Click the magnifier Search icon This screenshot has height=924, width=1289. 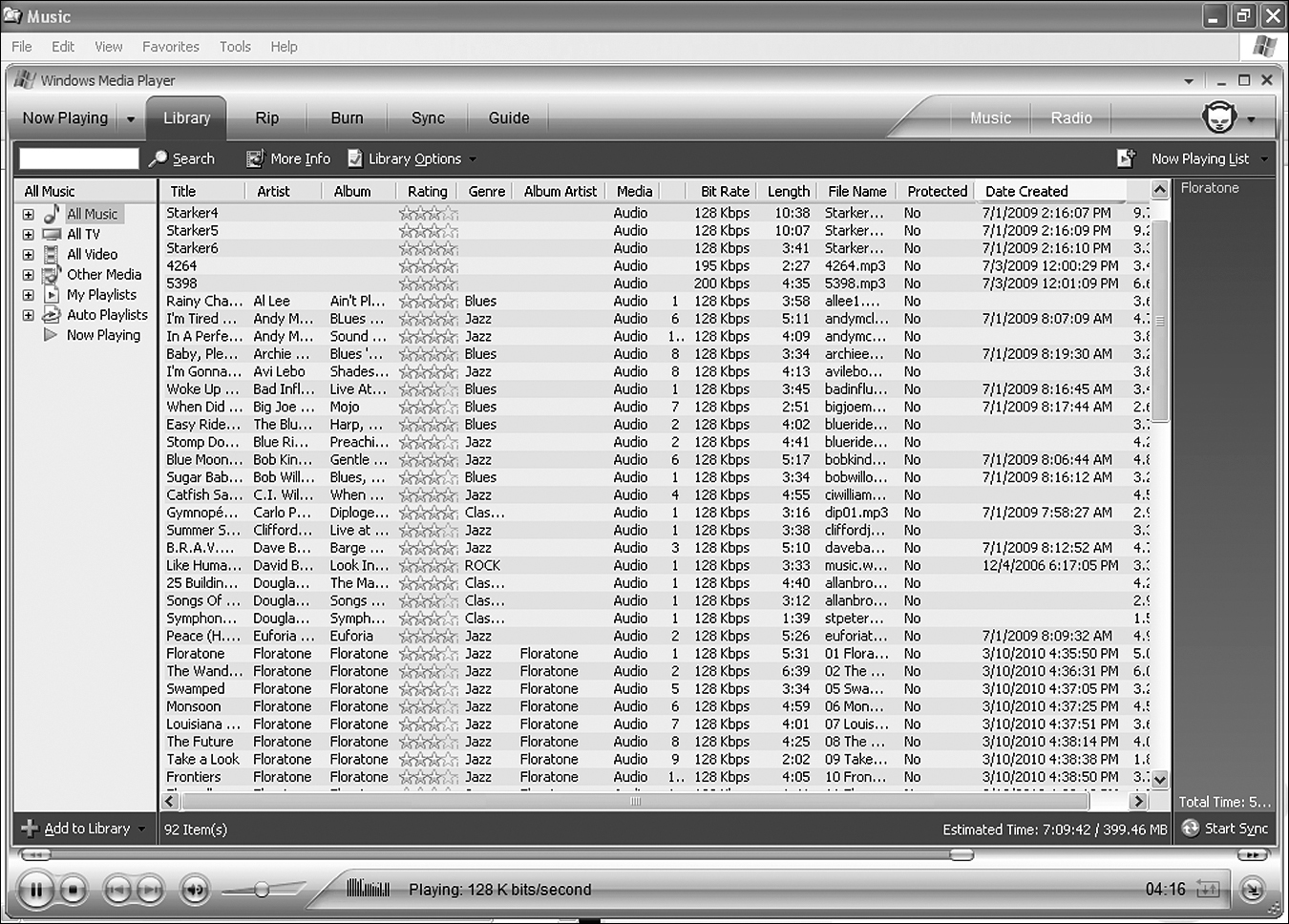click(158, 158)
